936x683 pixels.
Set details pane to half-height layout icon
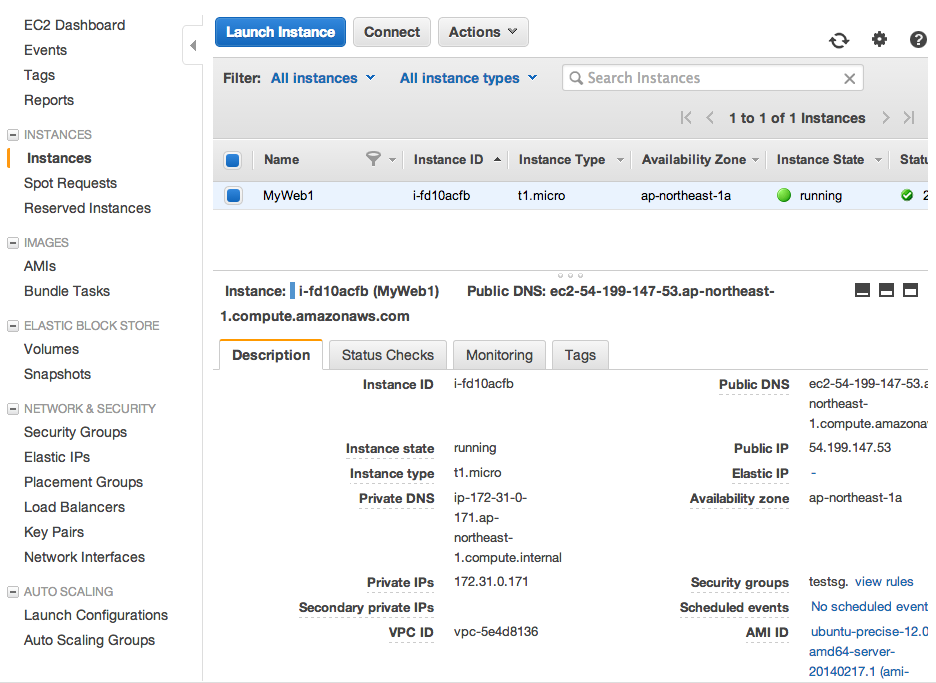886,290
